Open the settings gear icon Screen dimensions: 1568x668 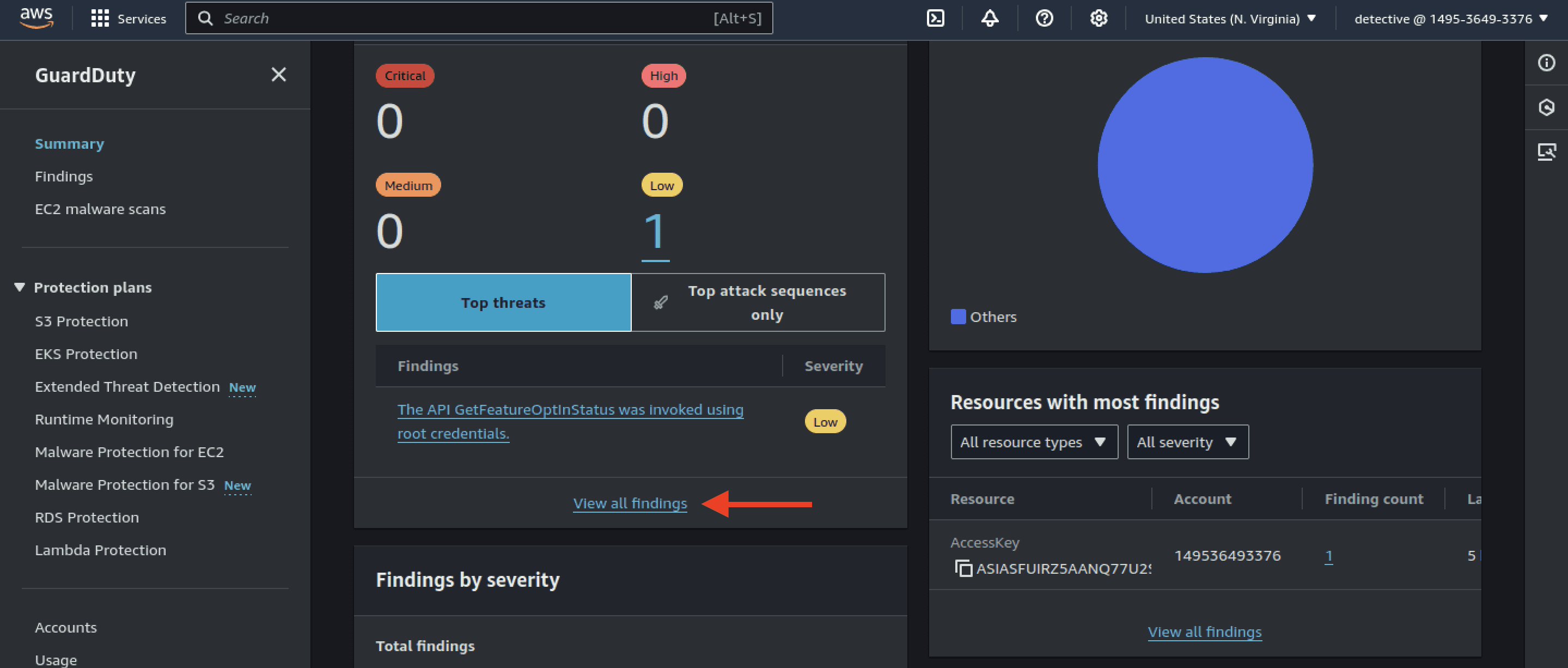click(x=1099, y=19)
